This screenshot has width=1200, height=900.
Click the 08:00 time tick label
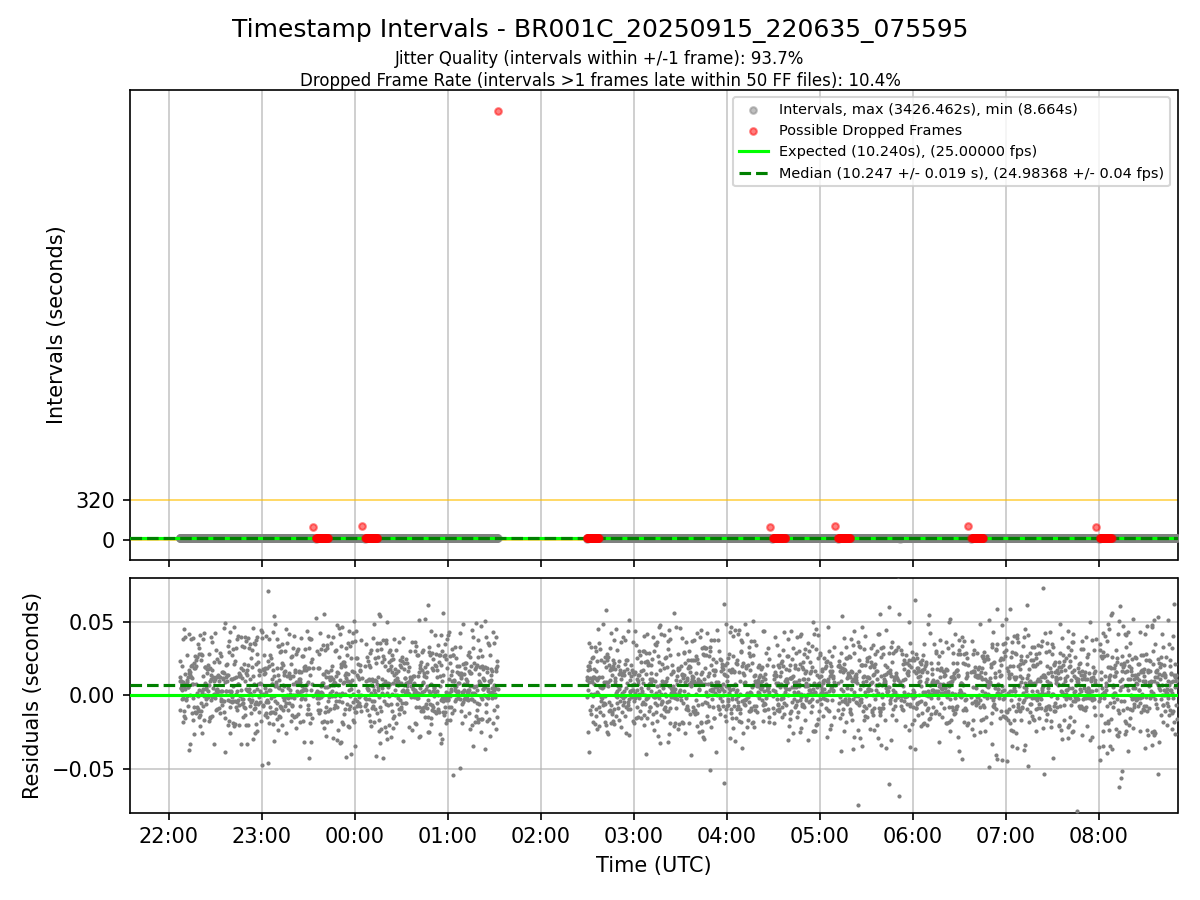(1099, 834)
